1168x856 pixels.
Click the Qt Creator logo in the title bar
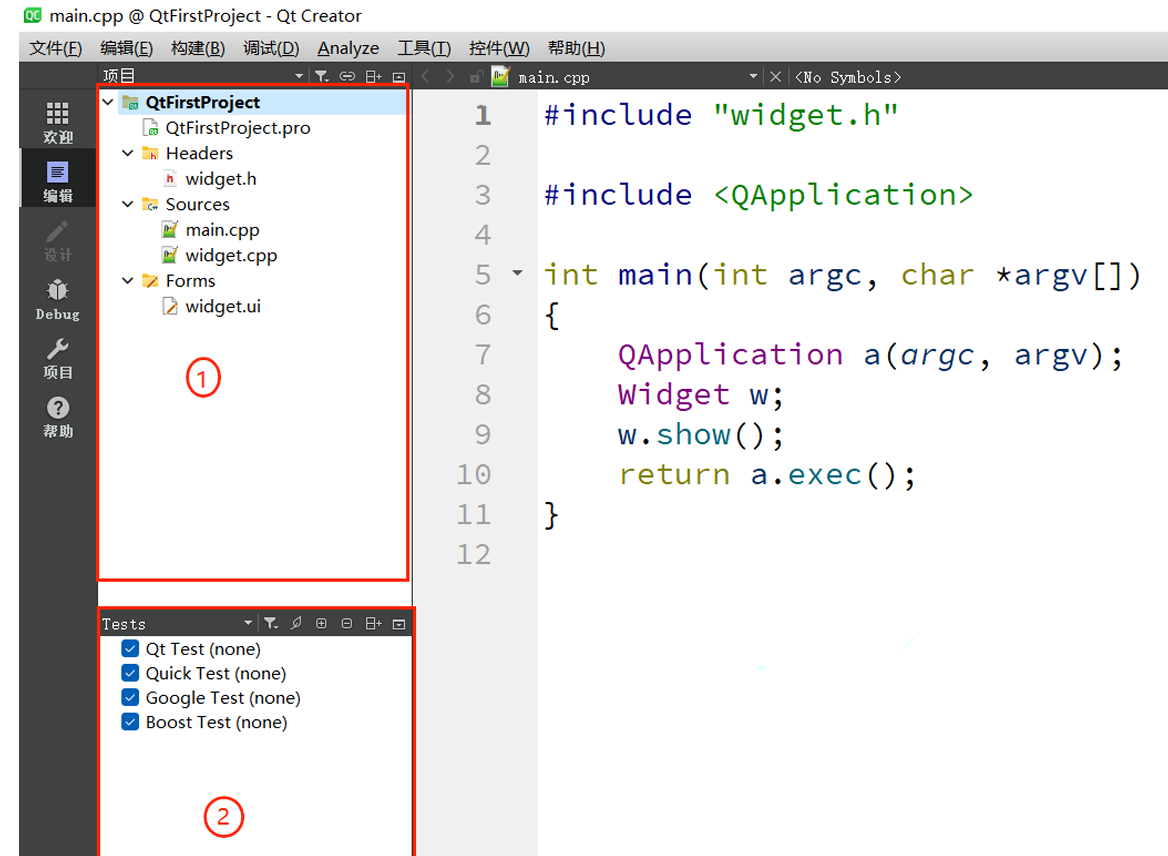tap(33, 15)
